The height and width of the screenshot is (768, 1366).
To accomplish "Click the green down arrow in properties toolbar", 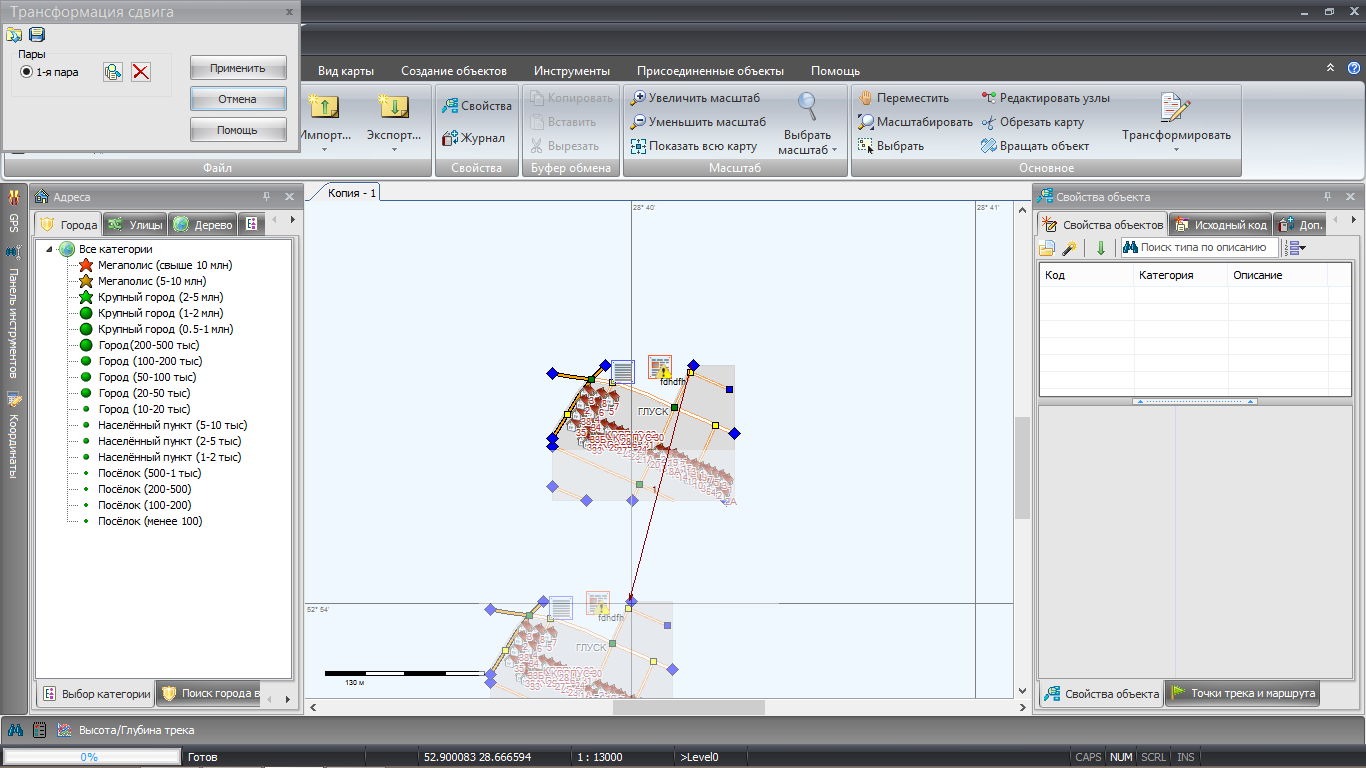I will tap(1101, 248).
